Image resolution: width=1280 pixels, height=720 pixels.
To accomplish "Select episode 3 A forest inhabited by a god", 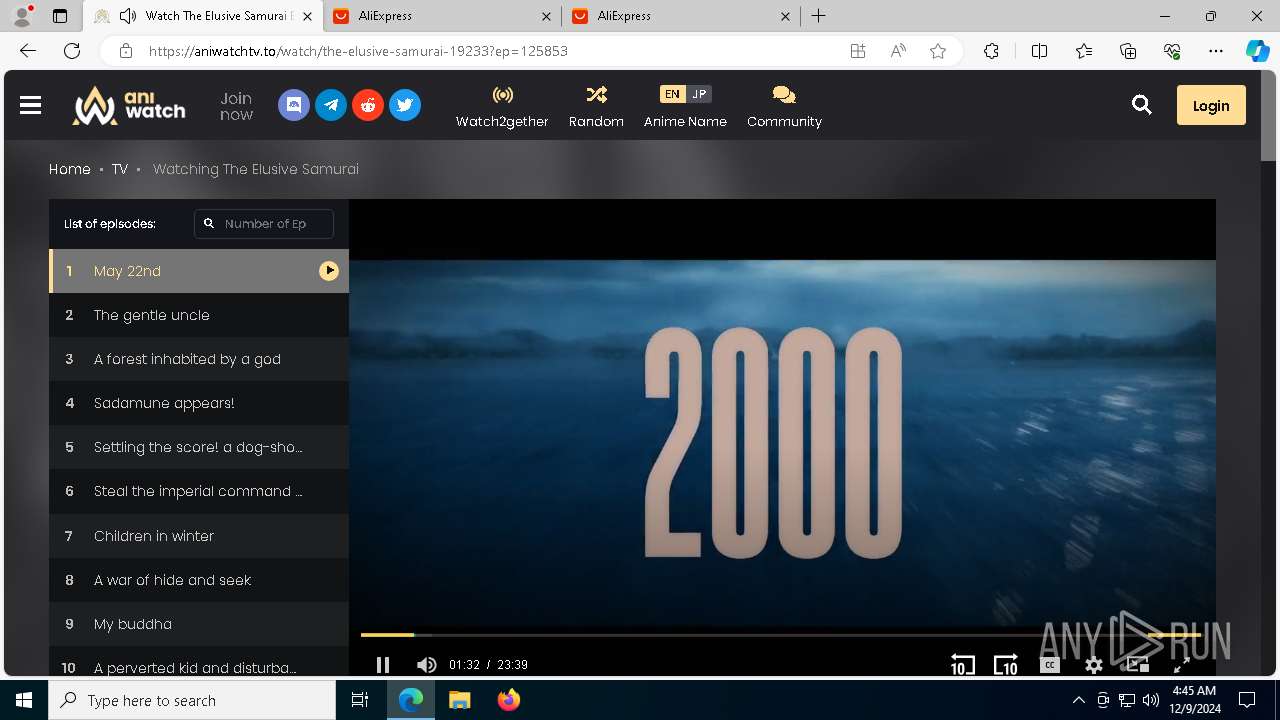I will pos(199,359).
